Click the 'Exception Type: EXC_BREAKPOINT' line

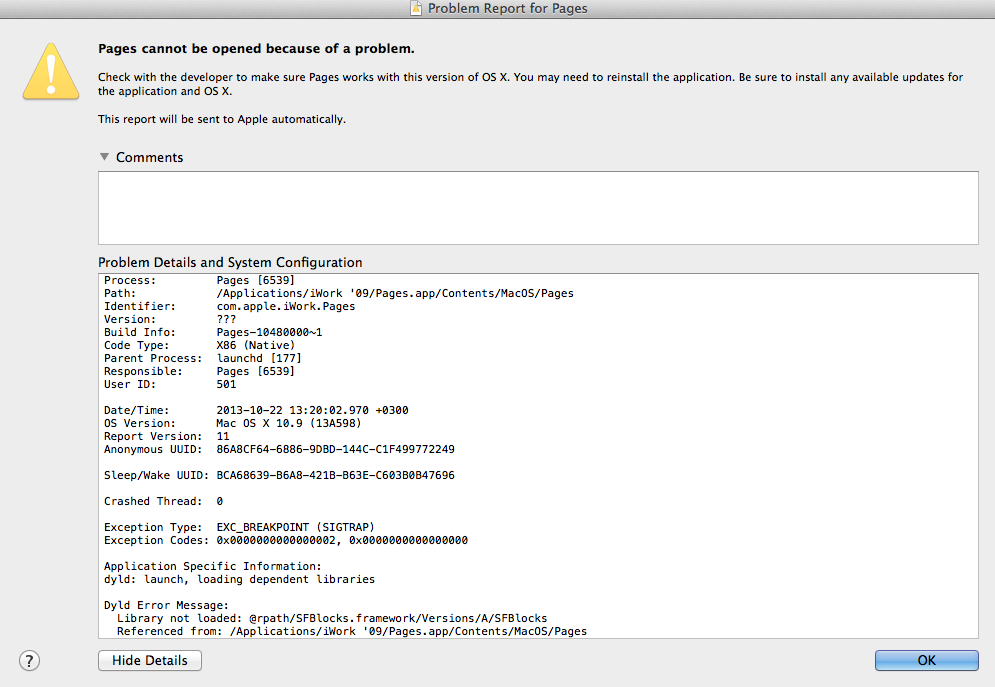239,527
